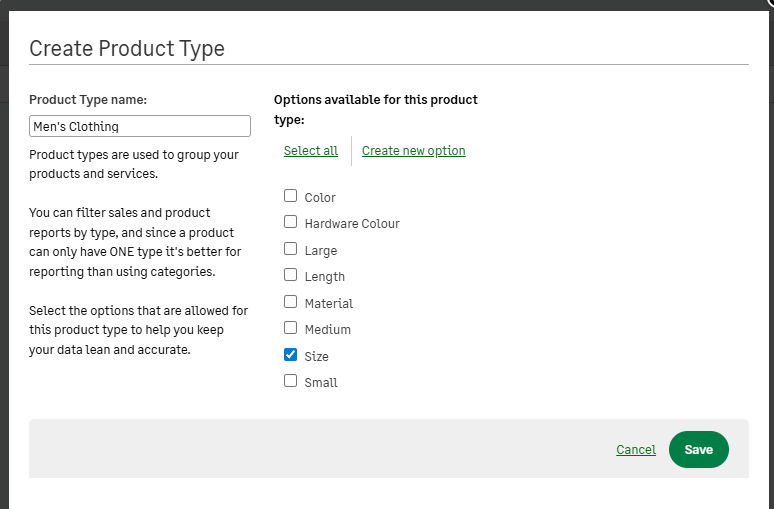Check the Large option
This screenshot has height=509, width=774.
click(x=290, y=249)
